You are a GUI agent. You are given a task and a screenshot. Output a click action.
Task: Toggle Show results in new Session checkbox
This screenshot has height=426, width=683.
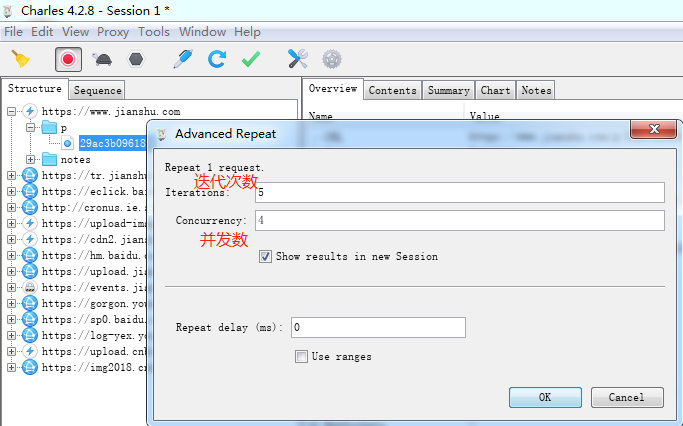265,256
